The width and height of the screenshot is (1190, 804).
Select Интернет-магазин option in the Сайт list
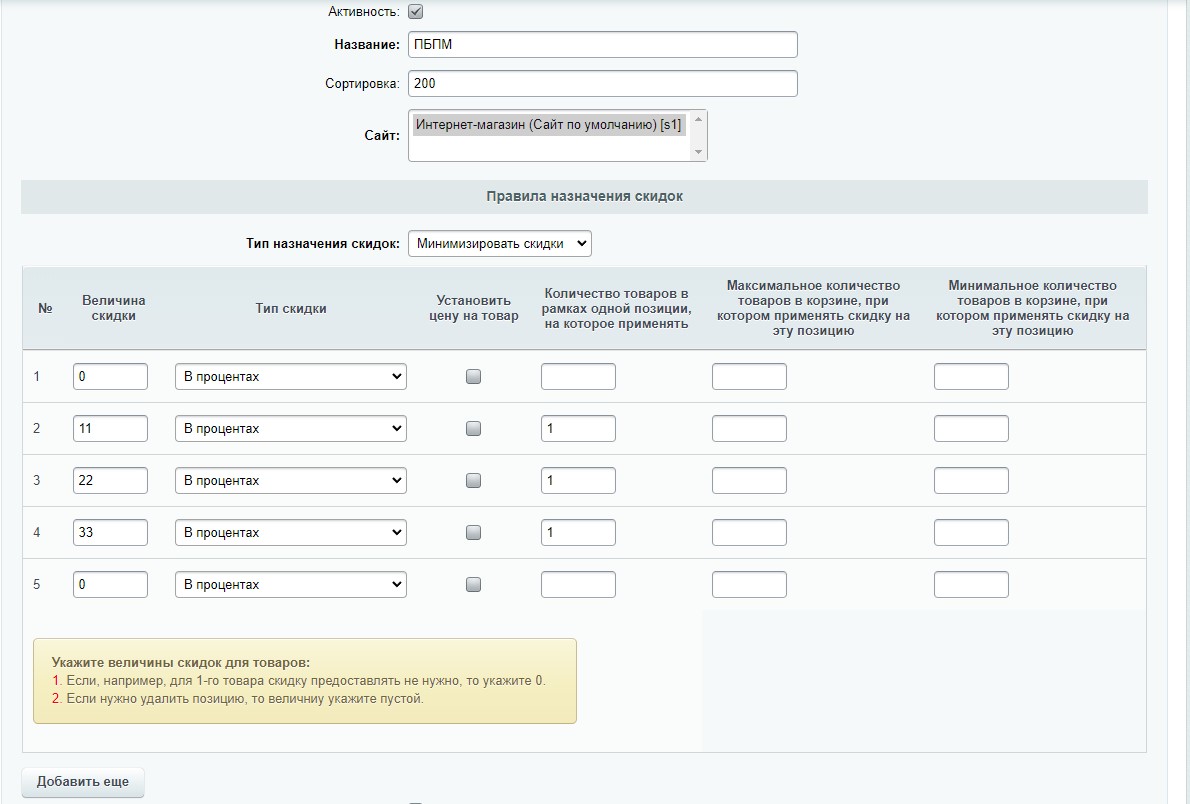548,125
